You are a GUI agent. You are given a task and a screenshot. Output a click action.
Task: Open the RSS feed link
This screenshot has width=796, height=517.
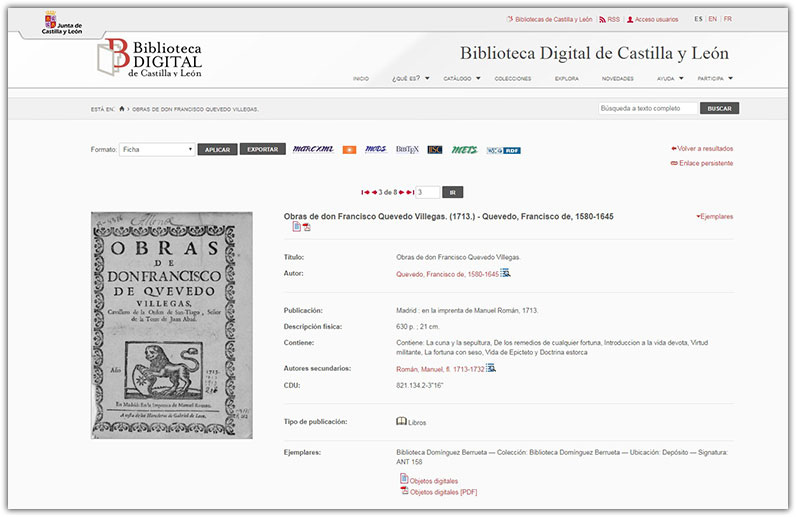(609, 19)
